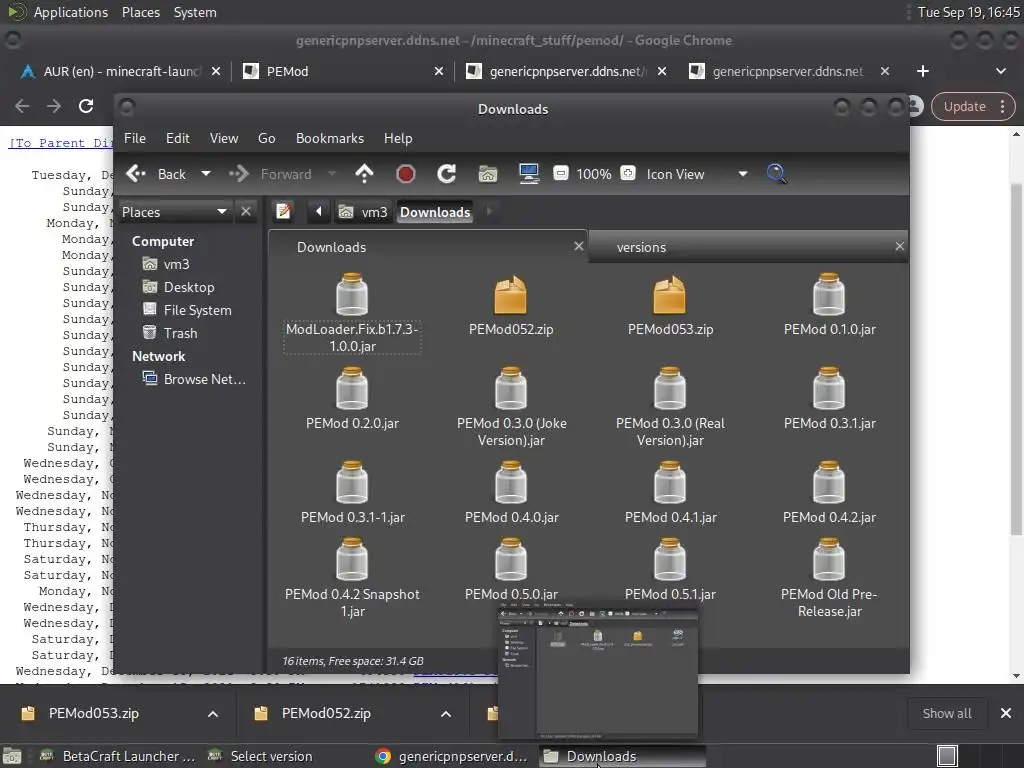Open the Go menu
This screenshot has width=1024, height=768.
[266, 138]
